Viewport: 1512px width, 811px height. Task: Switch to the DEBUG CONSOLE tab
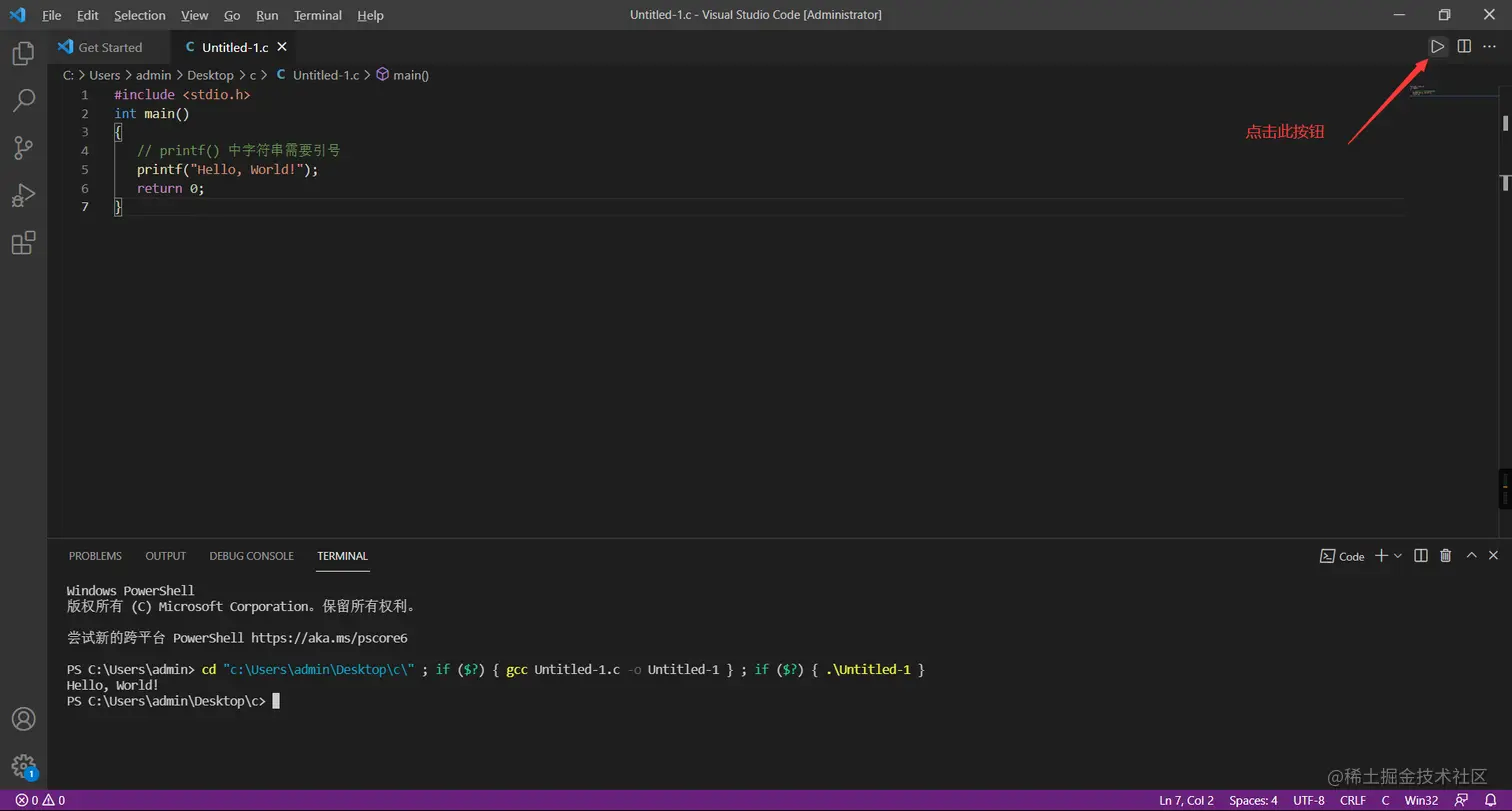click(x=251, y=556)
